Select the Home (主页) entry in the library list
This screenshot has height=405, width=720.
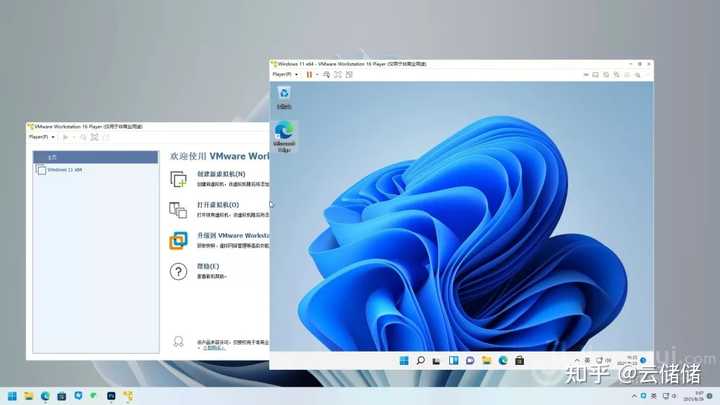click(96, 157)
